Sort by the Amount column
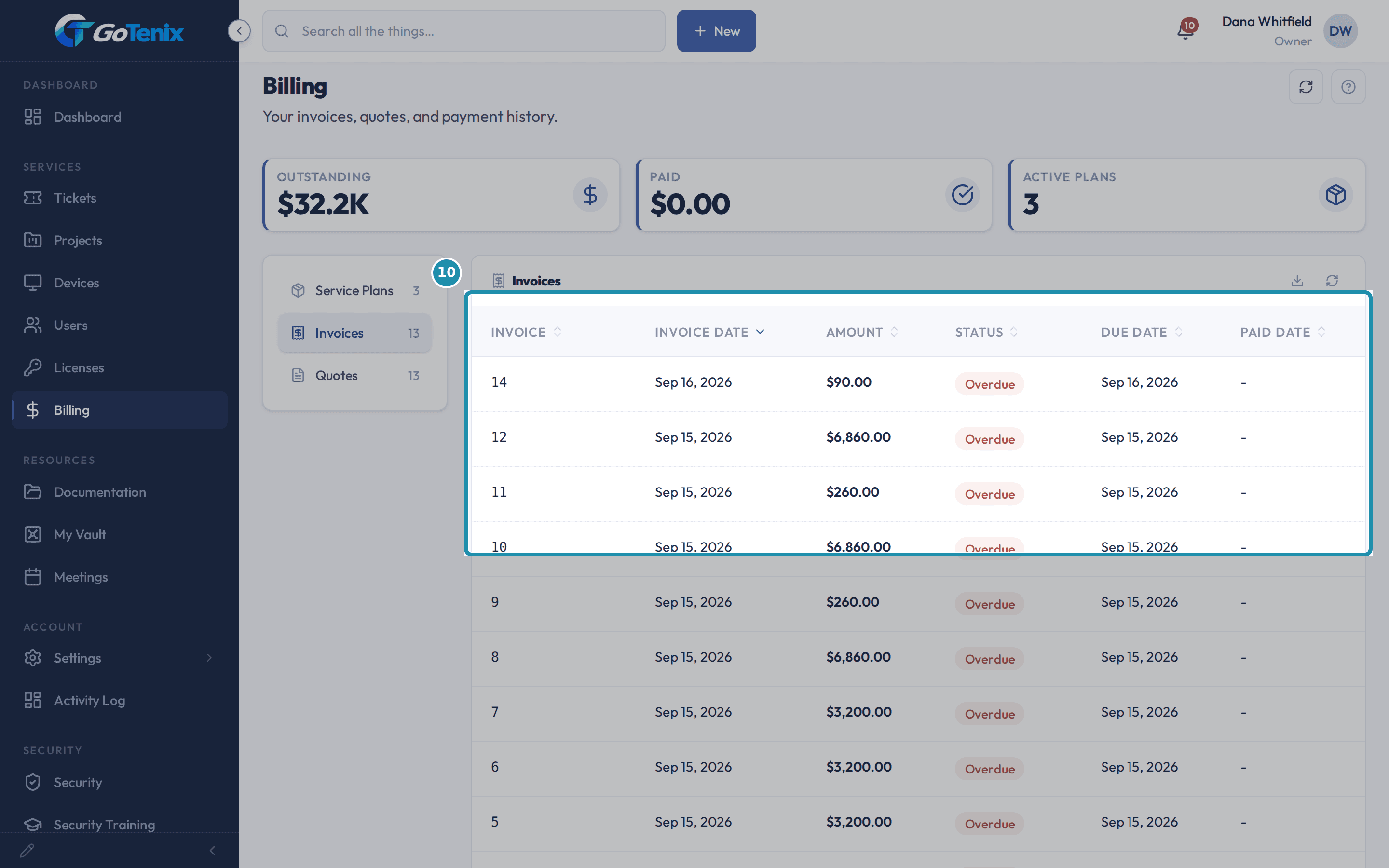Screen dimensions: 1389x868 tap(861, 332)
